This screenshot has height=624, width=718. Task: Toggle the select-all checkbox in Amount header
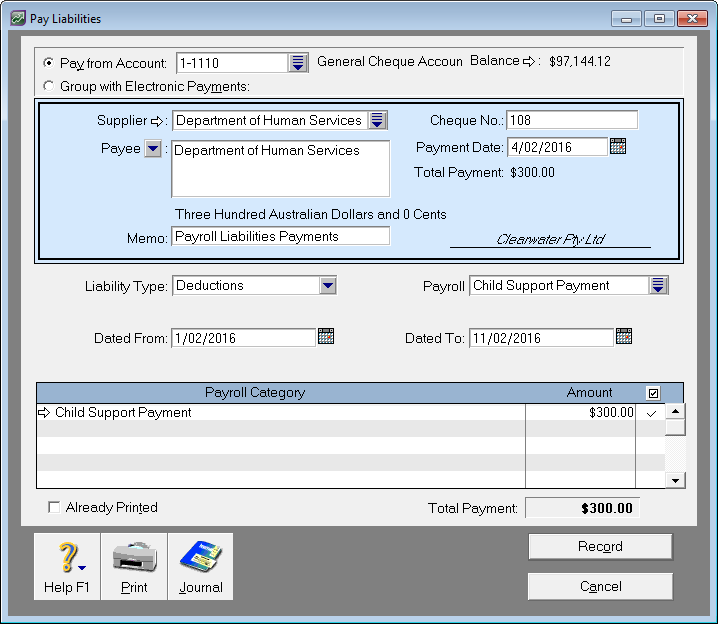point(654,393)
